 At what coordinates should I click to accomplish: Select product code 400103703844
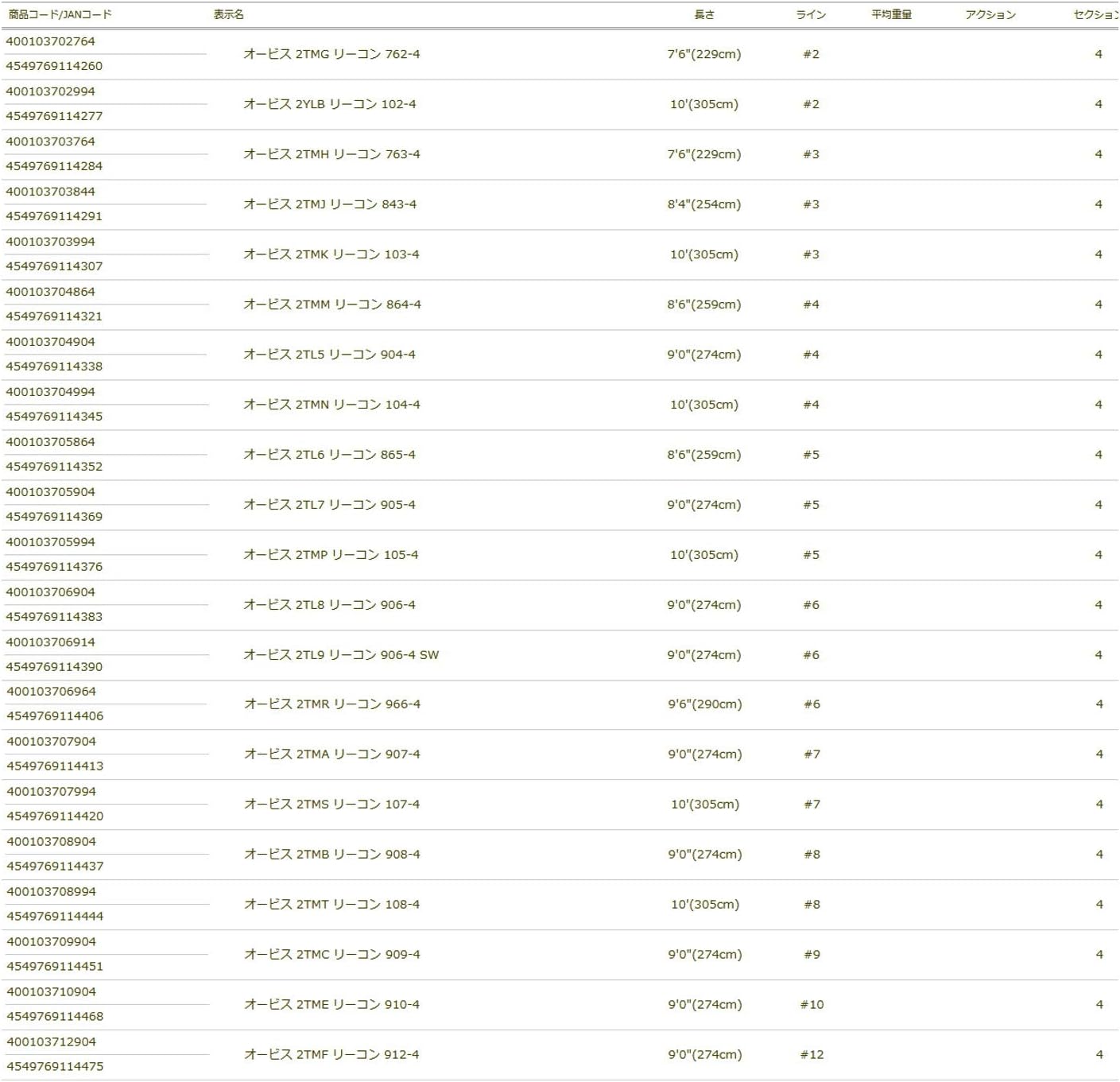click(x=50, y=192)
